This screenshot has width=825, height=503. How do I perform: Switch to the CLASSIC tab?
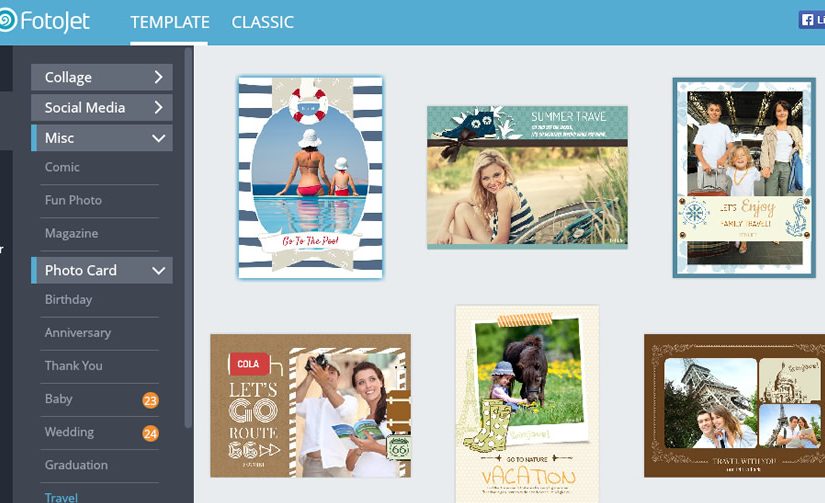(263, 22)
